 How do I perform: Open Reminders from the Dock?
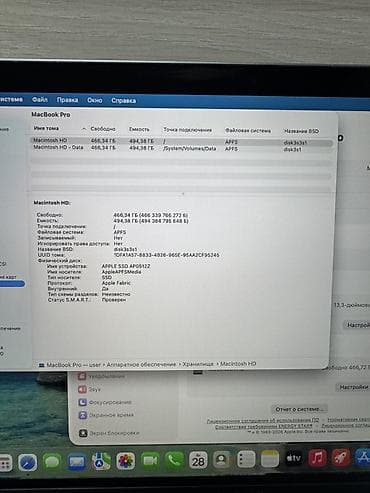click(x=246, y=460)
